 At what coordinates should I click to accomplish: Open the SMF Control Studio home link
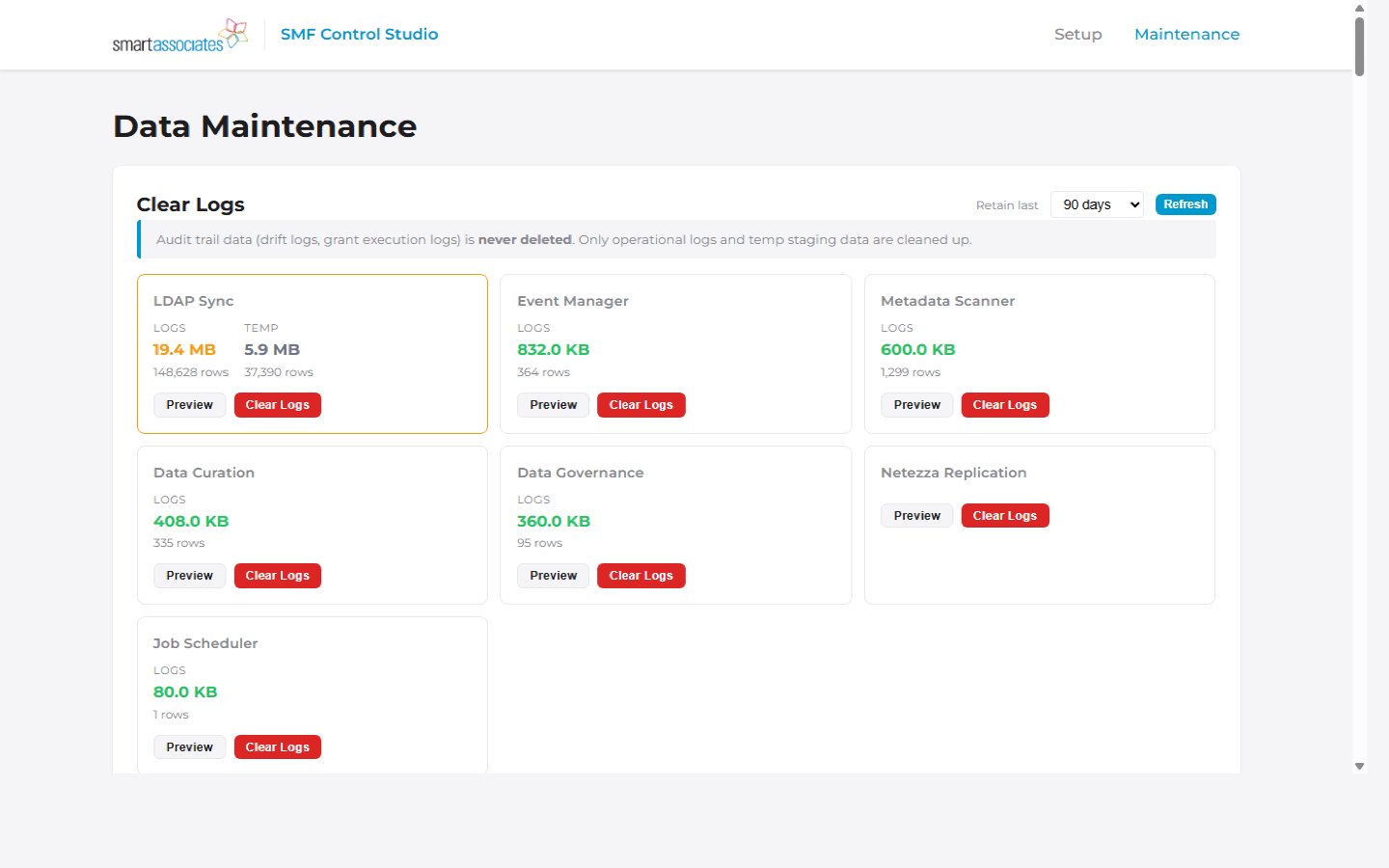359,34
